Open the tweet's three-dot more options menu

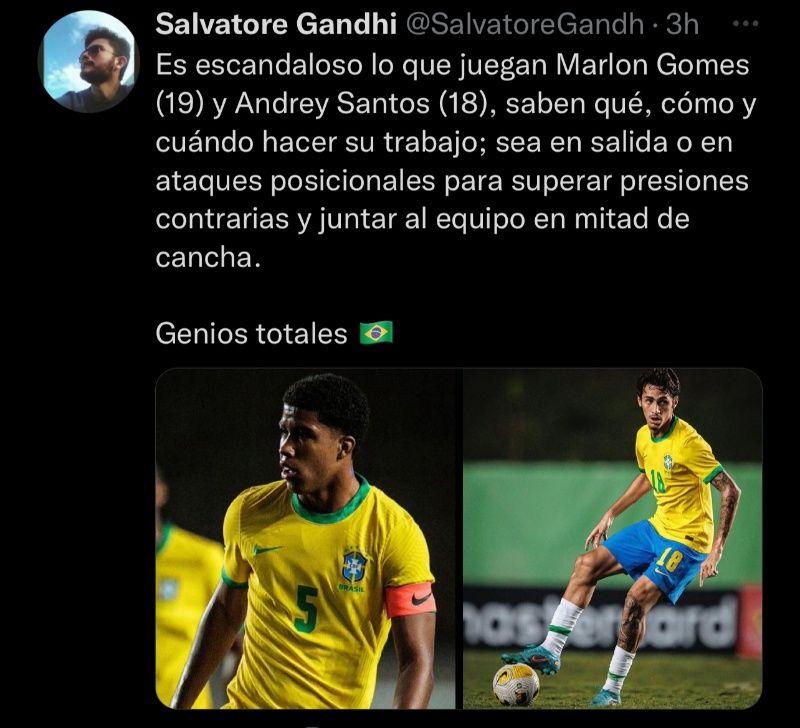point(745,23)
